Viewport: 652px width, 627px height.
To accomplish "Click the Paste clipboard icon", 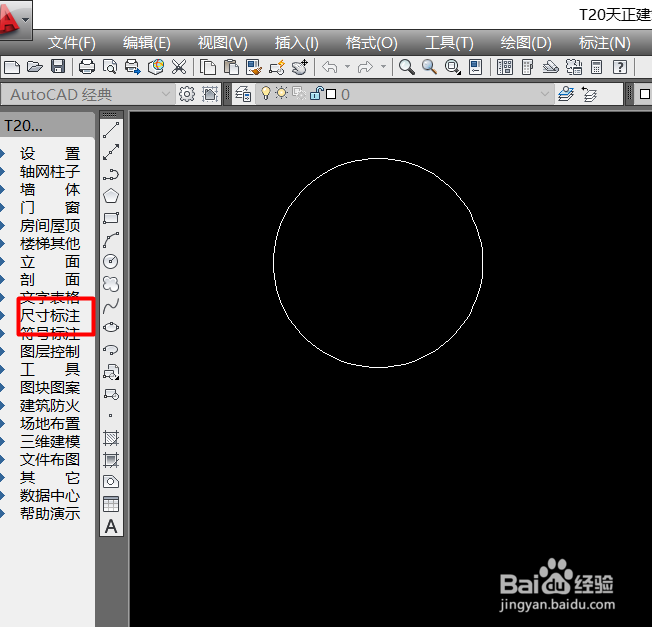I will click(231, 67).
